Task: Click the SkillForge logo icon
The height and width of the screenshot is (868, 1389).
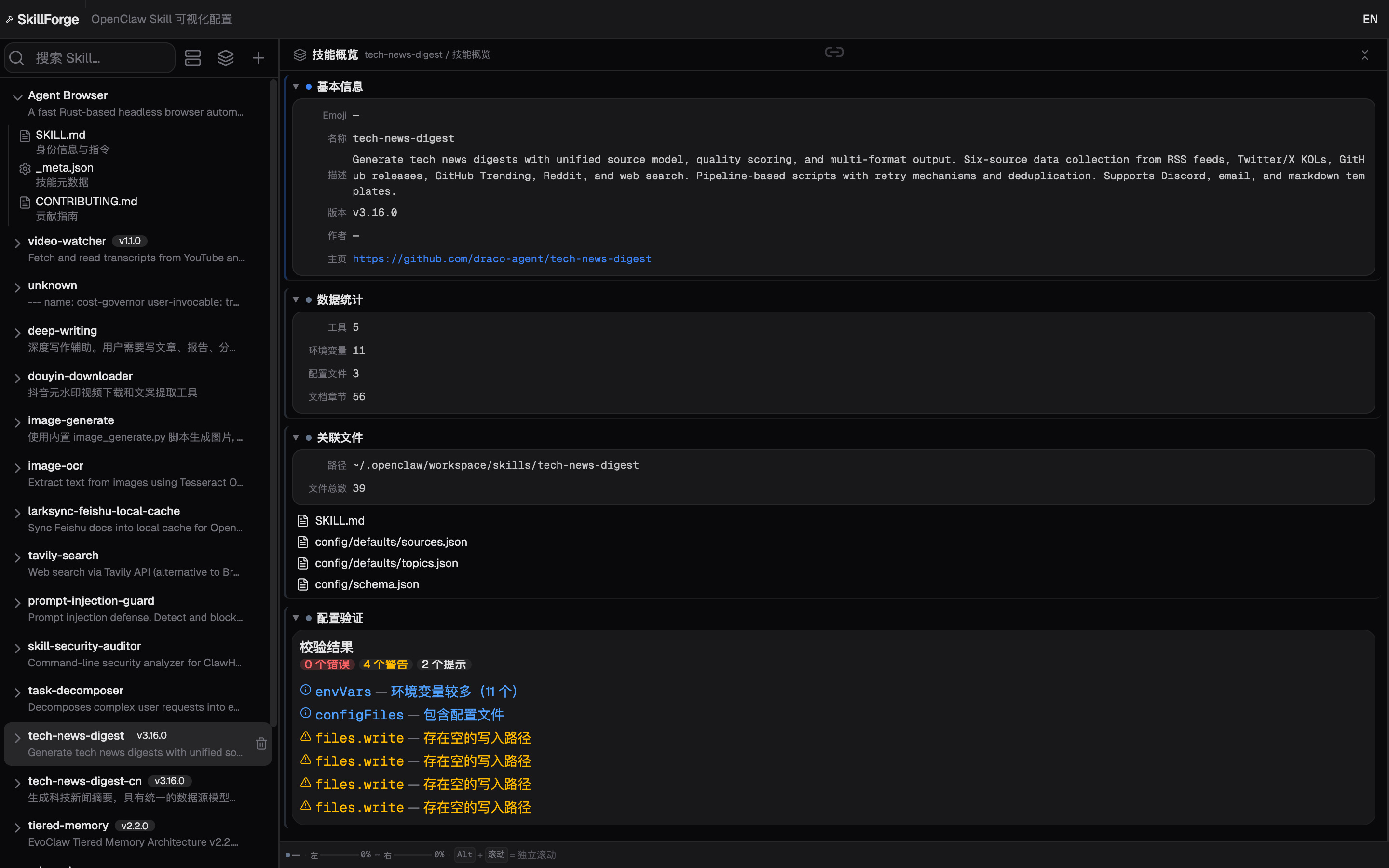Action: [x=10, y=19]
